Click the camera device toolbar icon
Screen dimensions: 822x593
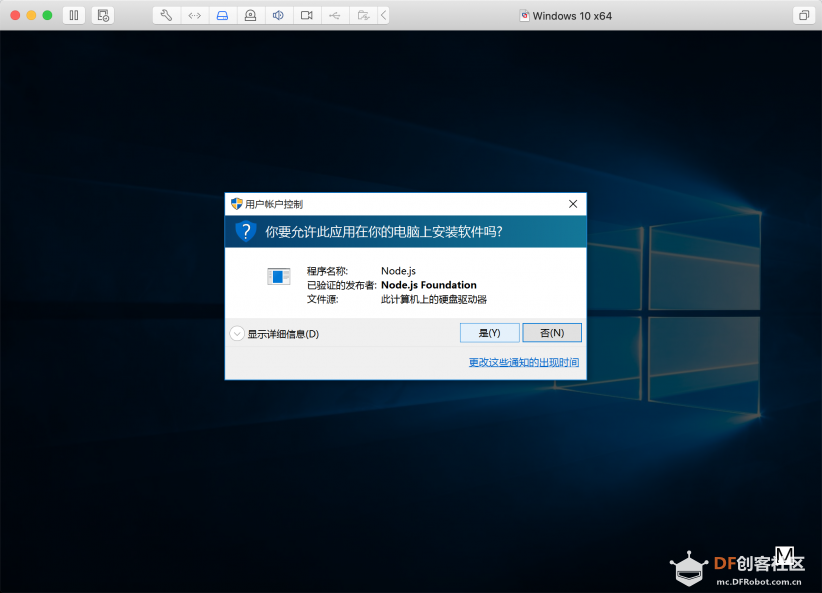click(x=307, y=15)
